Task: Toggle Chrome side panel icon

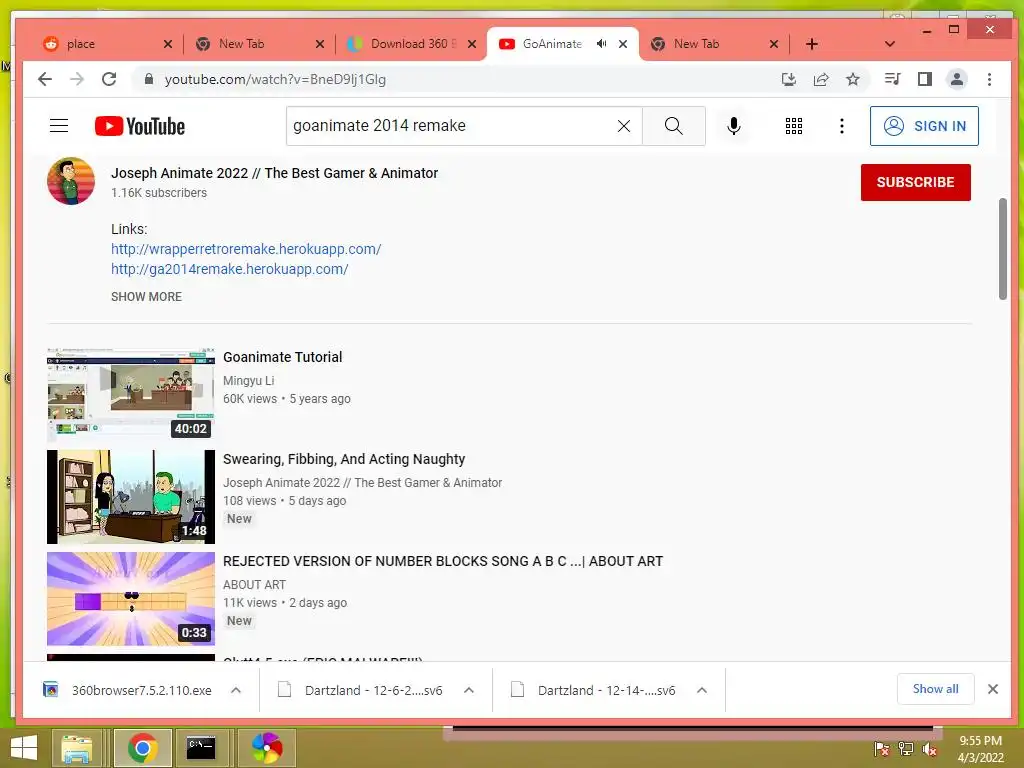Action: click(925, 79)
